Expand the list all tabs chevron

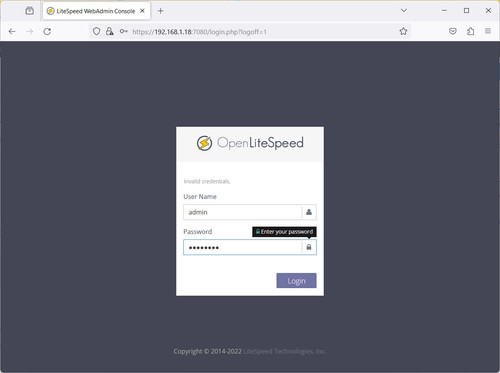pos(404,11)
